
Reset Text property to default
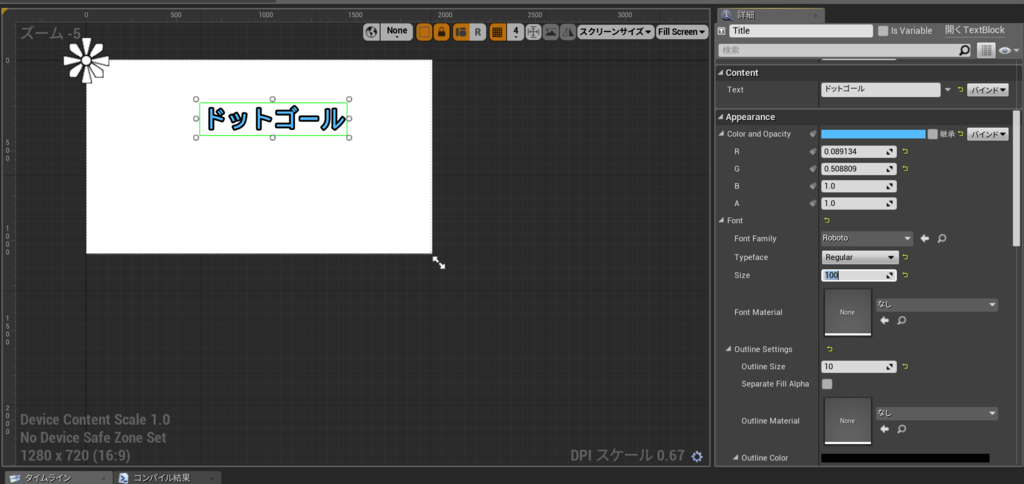point(960,89)
